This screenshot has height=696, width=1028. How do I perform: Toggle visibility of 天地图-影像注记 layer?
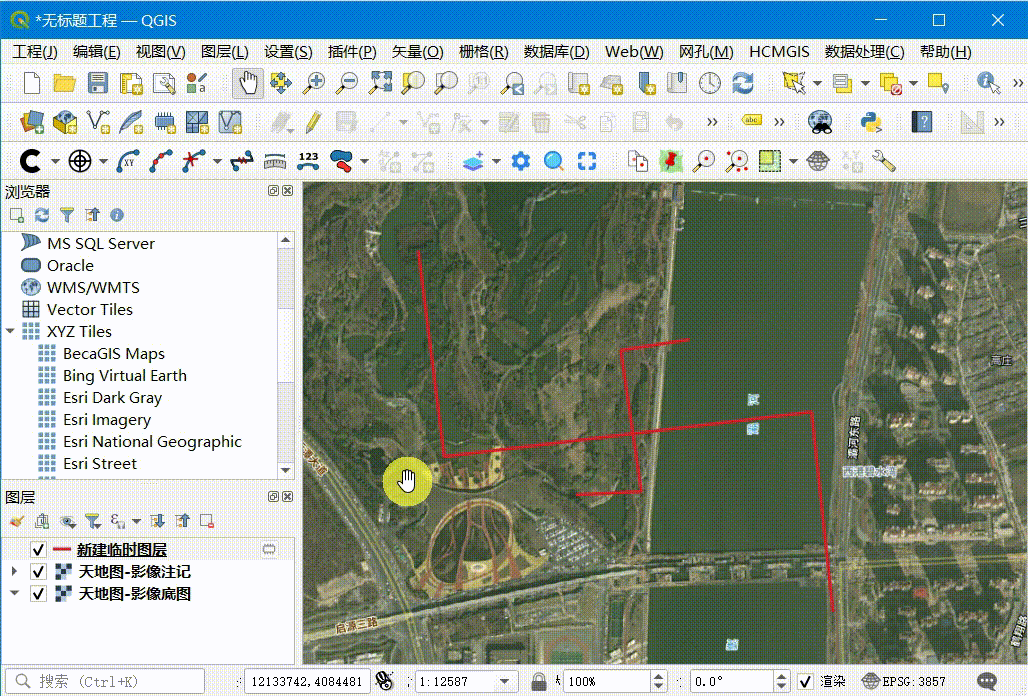pos(38,572)
